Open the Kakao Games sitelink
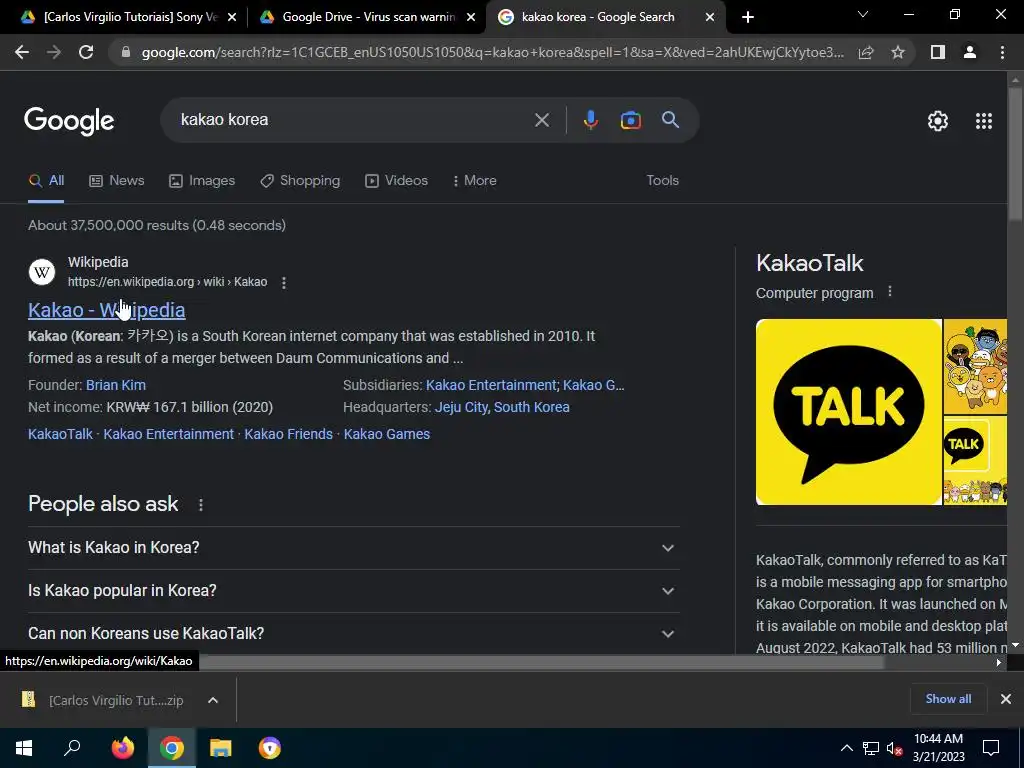Viewport: 1024px width, 768px height. coord(387,434)
